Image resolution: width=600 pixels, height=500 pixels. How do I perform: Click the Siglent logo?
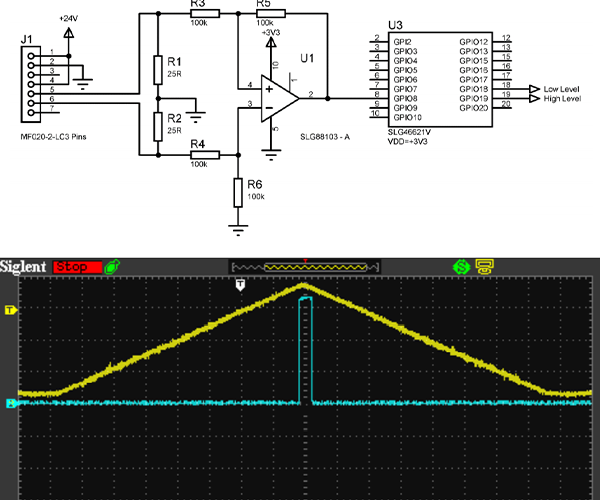pyautogui.click(x=23, y=267)
